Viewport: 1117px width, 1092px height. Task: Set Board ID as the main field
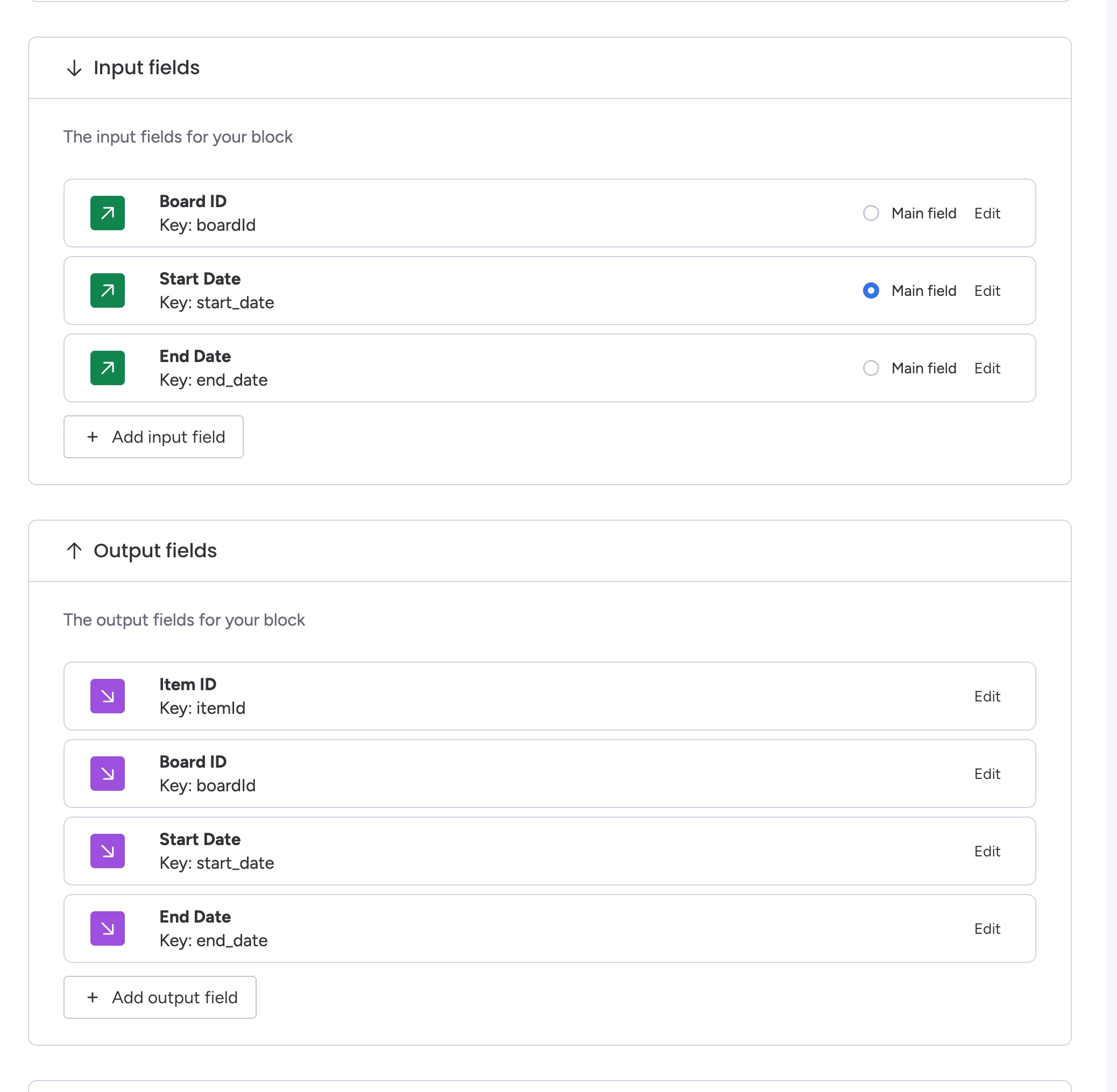[871, 214]
